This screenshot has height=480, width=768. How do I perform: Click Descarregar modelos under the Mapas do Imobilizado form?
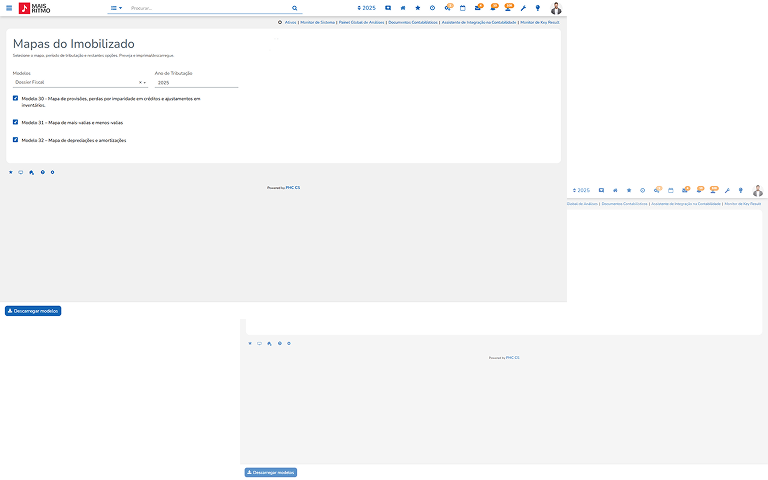point(33,311)
